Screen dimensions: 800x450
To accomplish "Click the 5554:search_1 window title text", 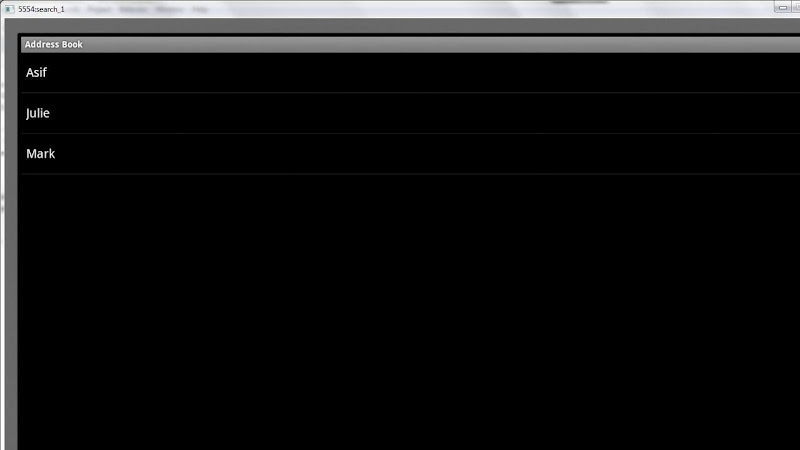I will point(41,9).
